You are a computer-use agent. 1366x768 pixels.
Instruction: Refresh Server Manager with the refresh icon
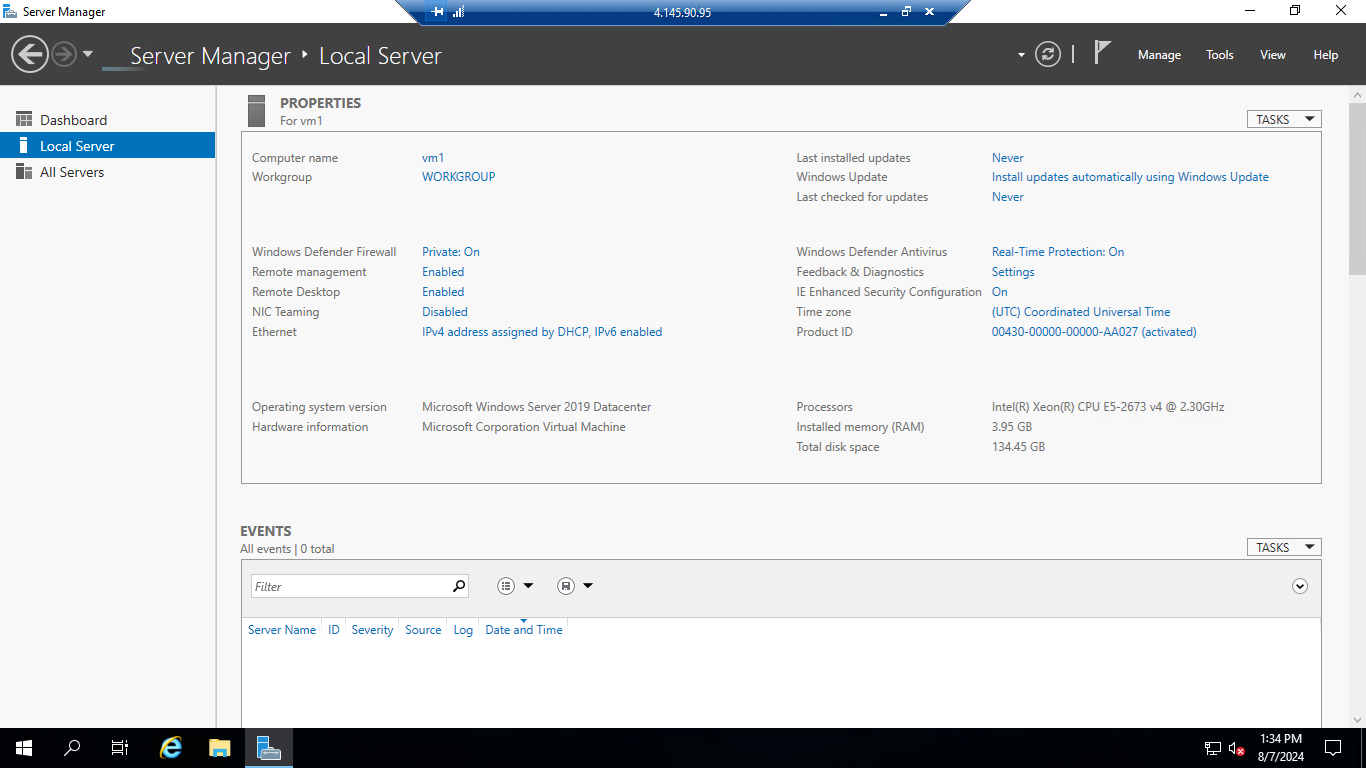[x=1047, y=54]
